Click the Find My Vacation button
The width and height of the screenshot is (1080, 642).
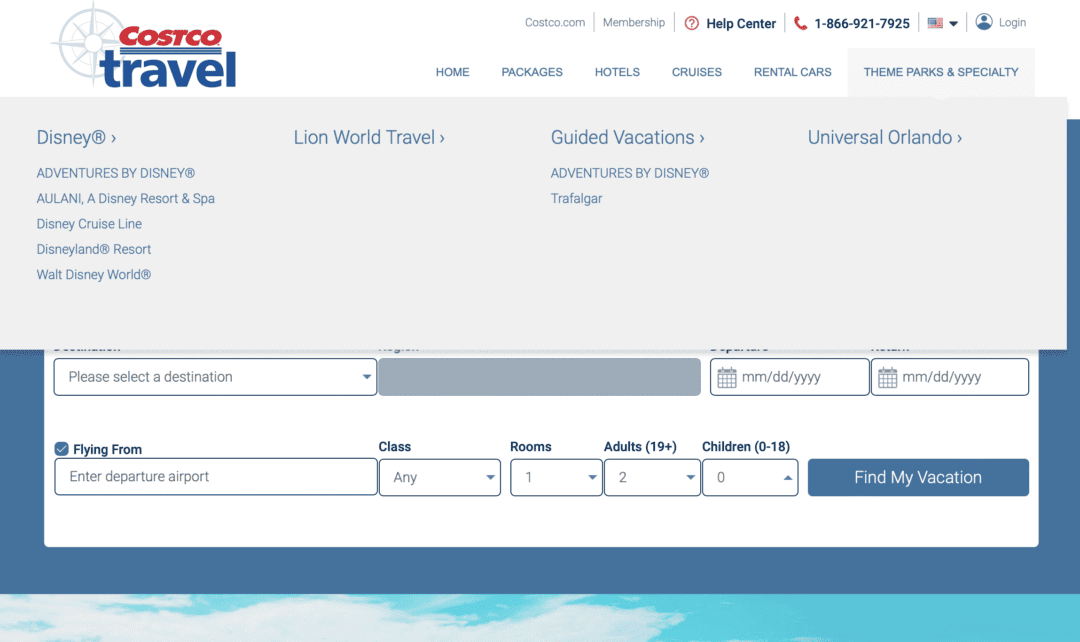[x=917, y=478]
